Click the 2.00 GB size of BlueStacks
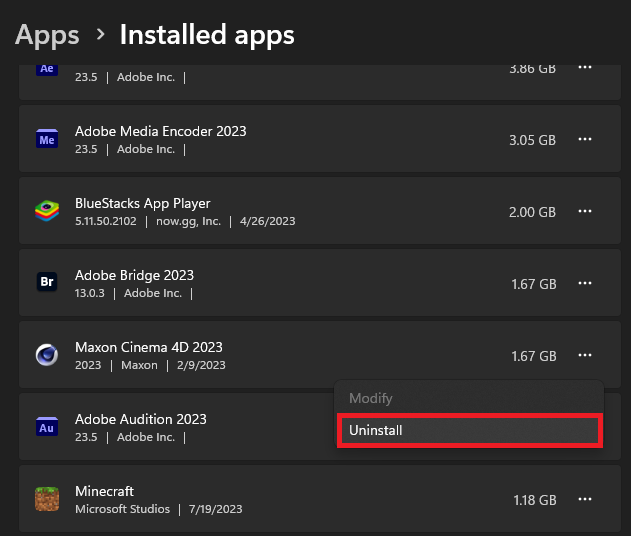The width and height of the screenshot is (631, 536). (x=532, y=212)
